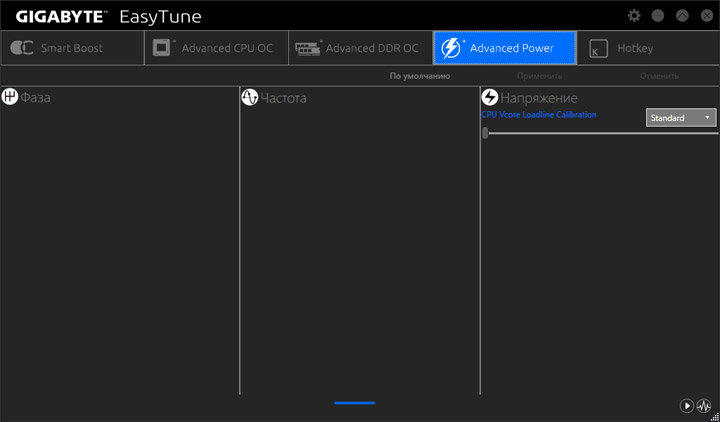Open the Advanced CPU OC tab
Viewport: 720px width, 422px height.
pos(216,48)
